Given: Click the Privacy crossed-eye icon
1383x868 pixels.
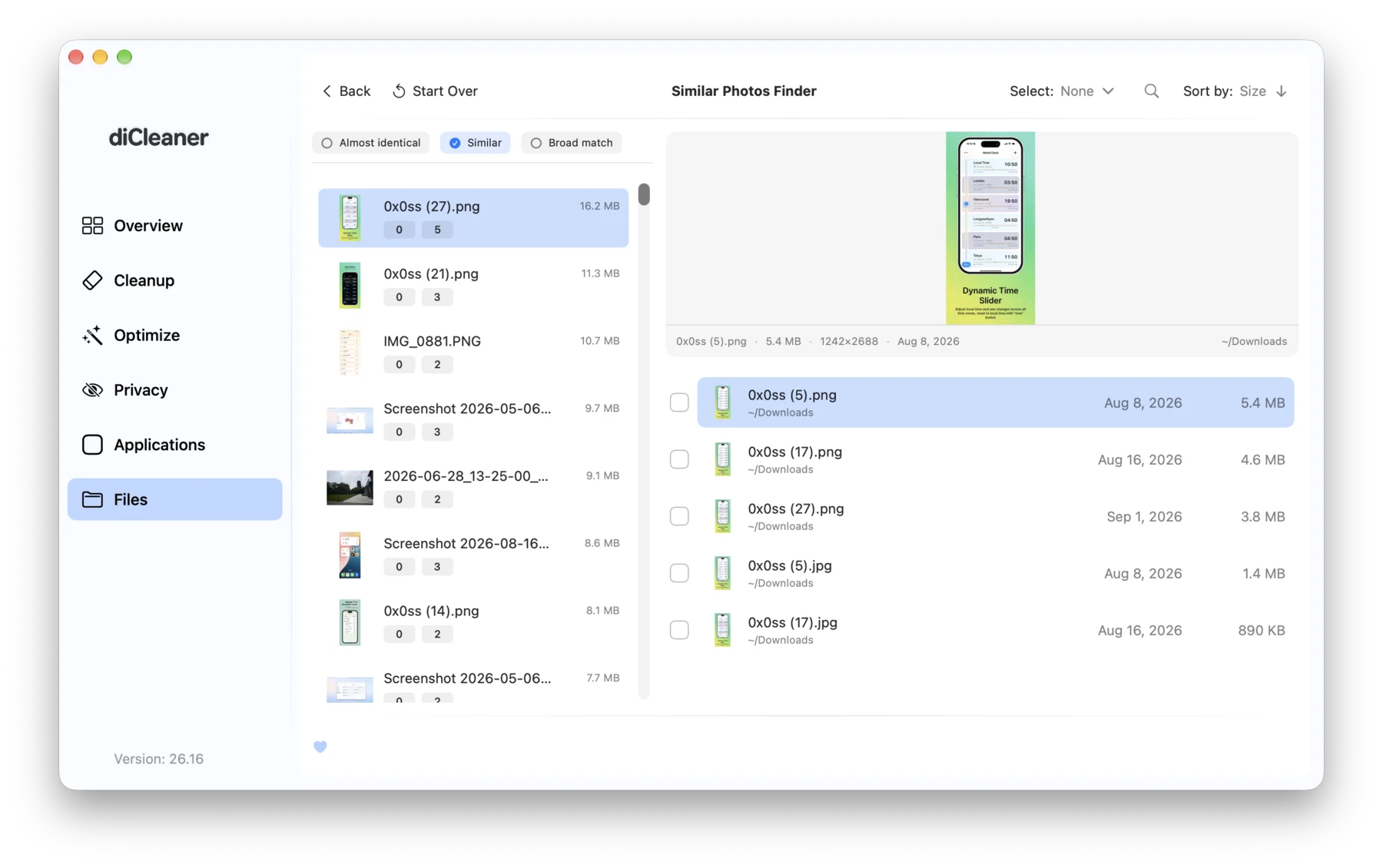Looking at the screenshot, I should coord(92,389).
